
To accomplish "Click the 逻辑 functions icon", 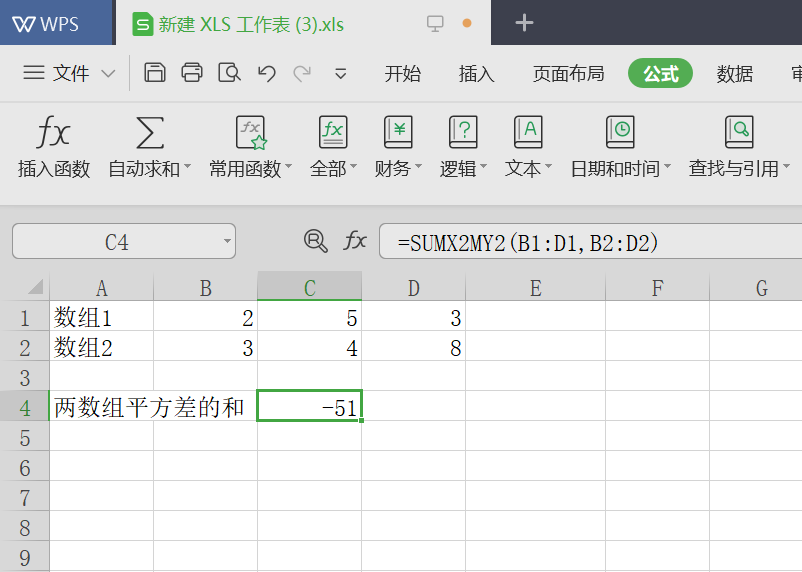I will [x=463, y=132].
